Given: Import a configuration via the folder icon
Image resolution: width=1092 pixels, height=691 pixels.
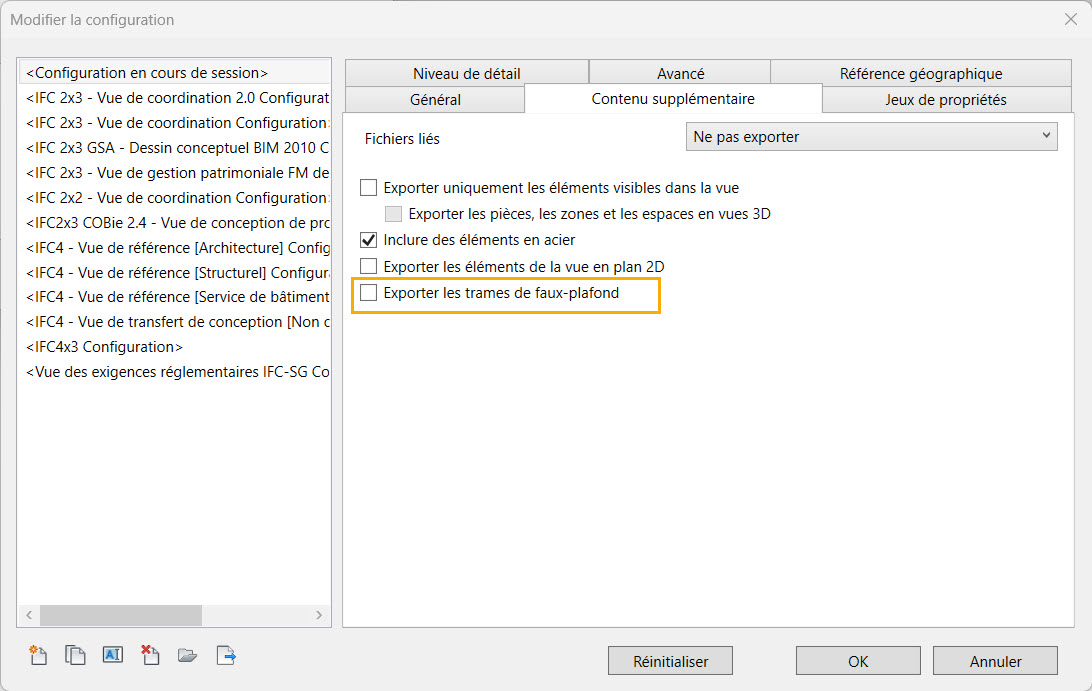Looking at the screenshot, I should tap(187, 656).
